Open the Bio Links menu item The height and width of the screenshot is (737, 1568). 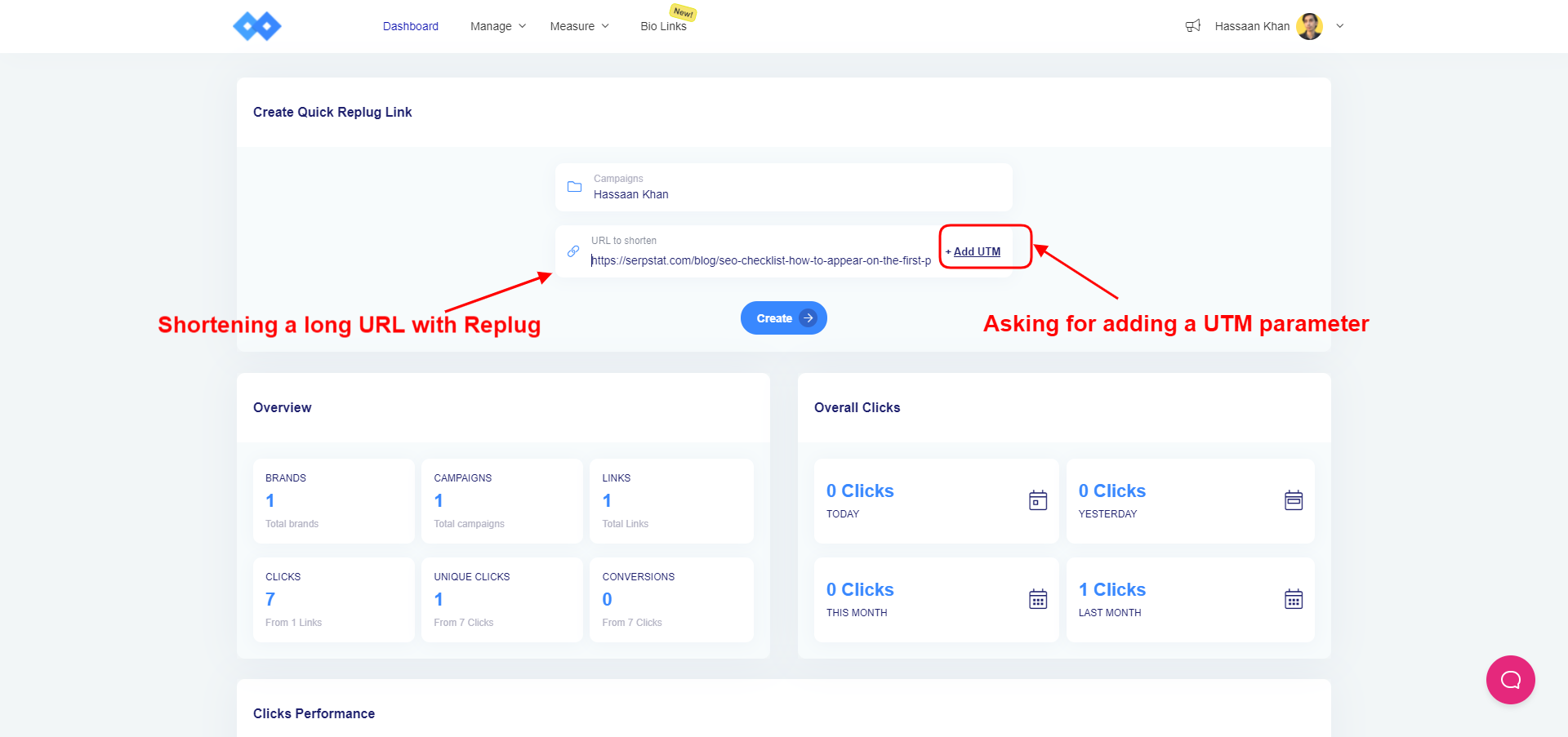663,26
